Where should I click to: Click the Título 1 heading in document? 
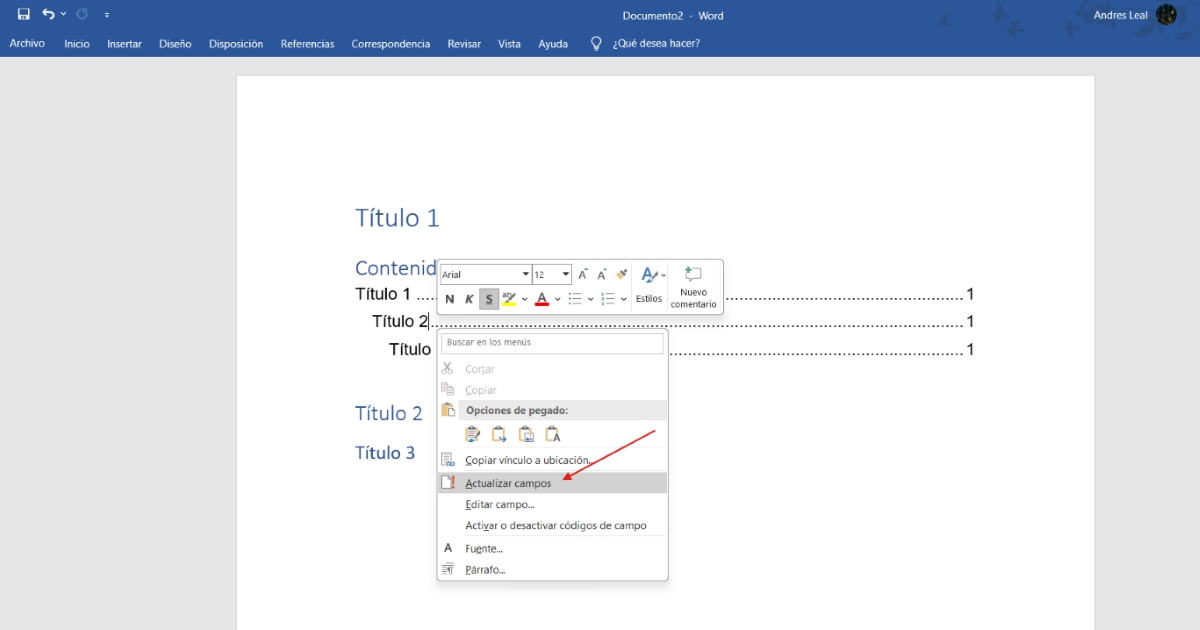[397, 218]
